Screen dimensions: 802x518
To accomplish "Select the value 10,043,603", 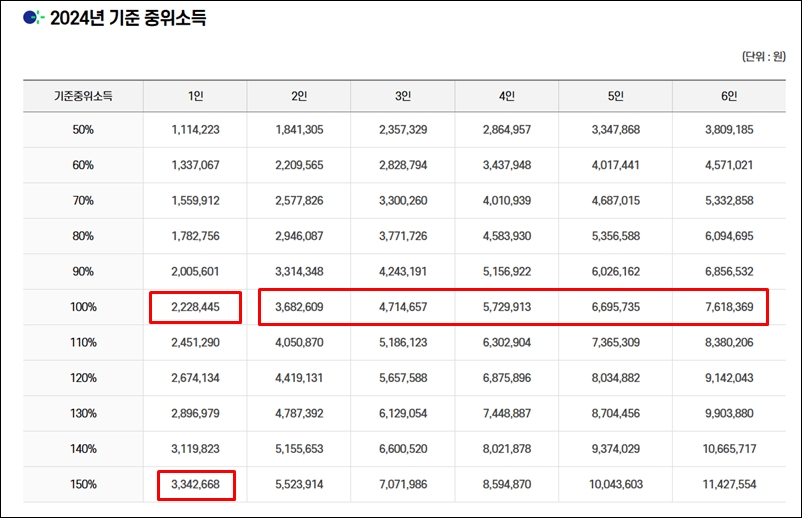I will [x=616, y=484].
